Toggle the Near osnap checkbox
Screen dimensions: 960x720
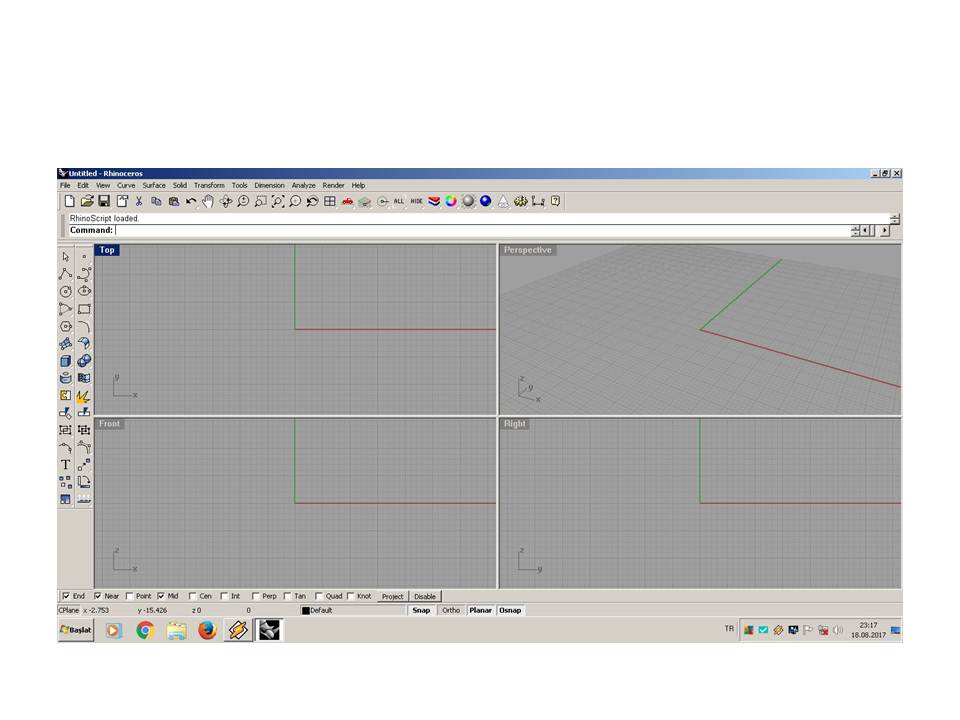[97, 596]
